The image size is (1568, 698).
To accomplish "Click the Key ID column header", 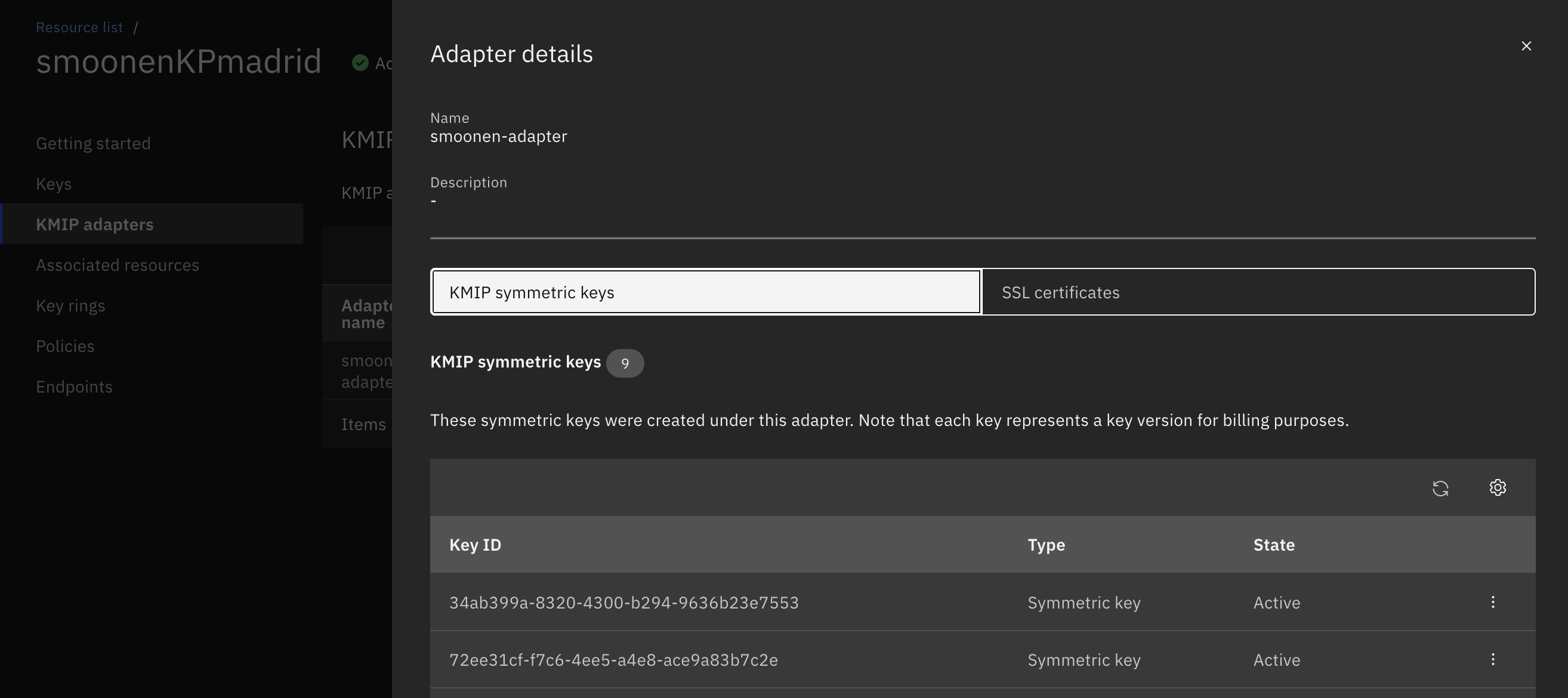I will (476, 545).
